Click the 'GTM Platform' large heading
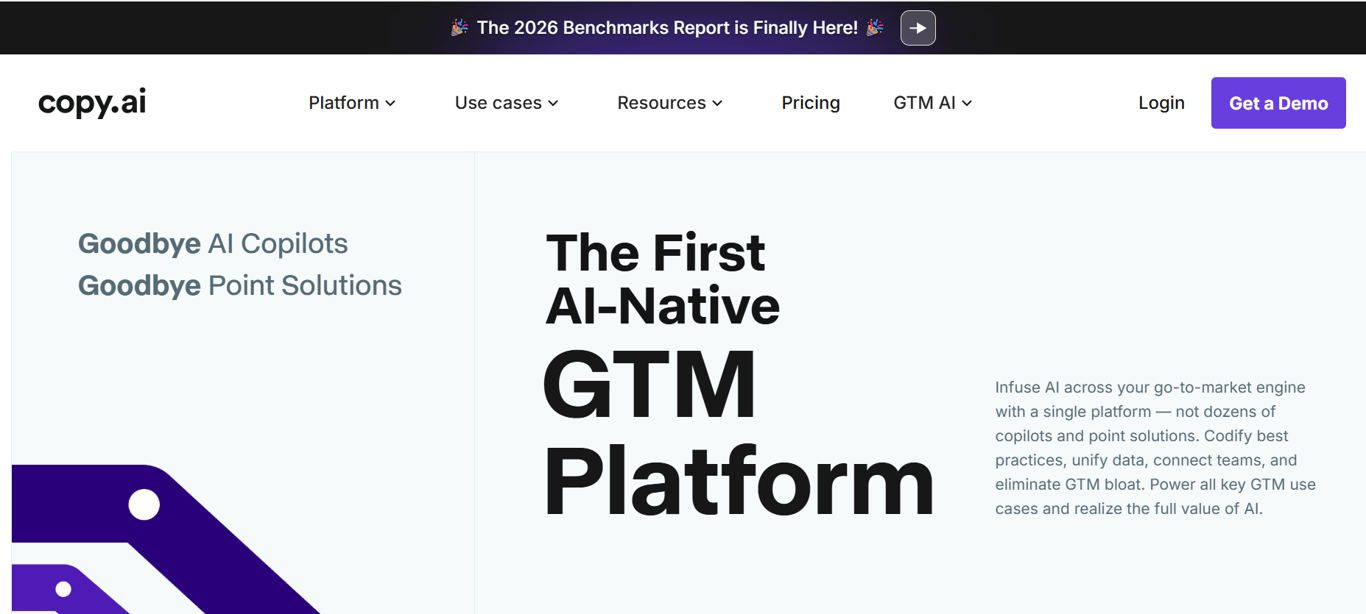The height and width of the screenshot is (614, 1366). (x=738, y=432)
